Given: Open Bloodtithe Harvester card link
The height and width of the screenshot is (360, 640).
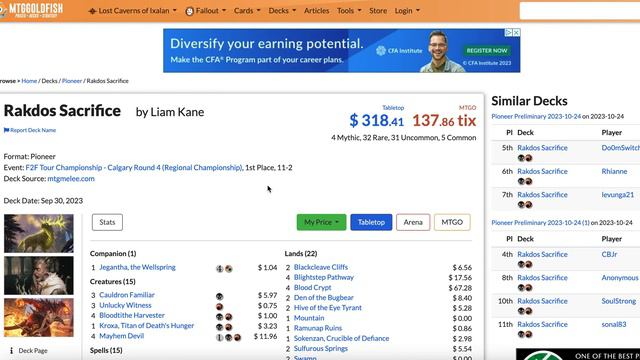Looking at the screenshot, I should click(132, 316).
